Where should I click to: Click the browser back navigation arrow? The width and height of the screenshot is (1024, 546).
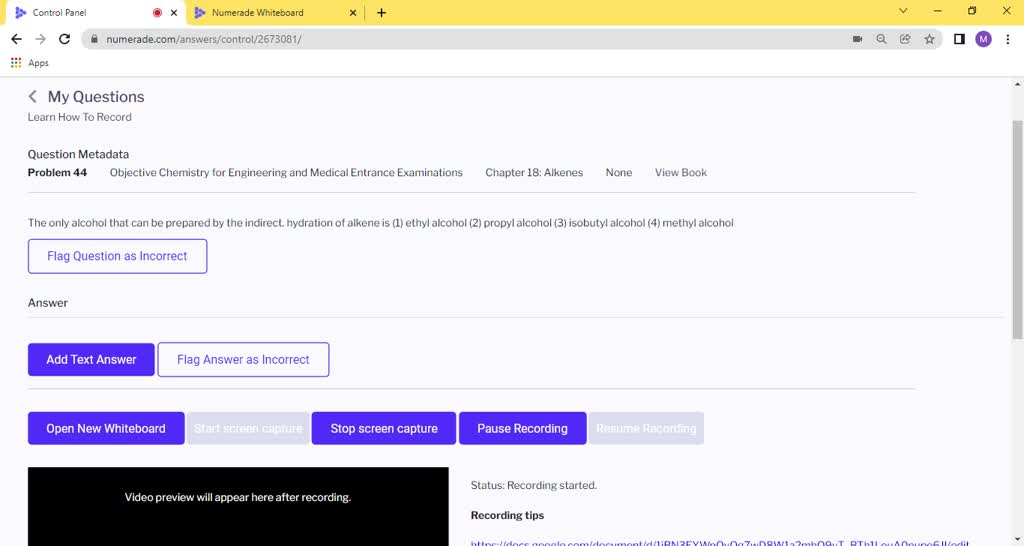coord(16,39)
